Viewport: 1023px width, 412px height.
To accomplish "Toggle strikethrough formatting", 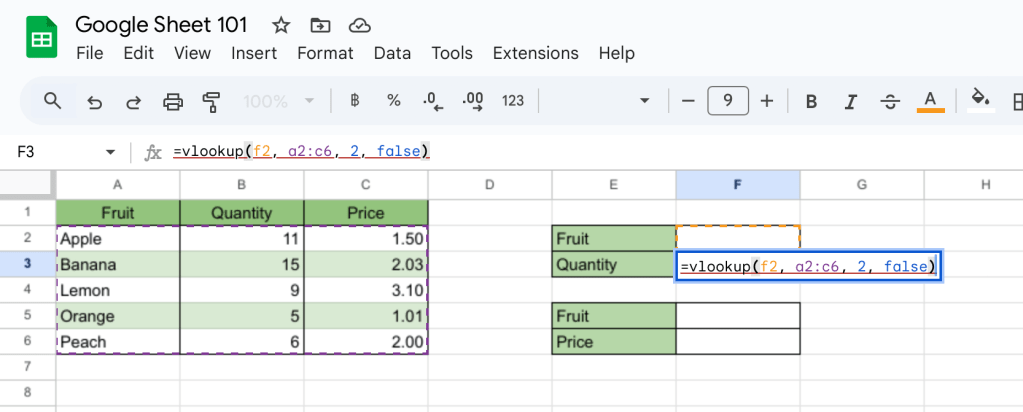I will pyautogui.click(x=890, y=101).
